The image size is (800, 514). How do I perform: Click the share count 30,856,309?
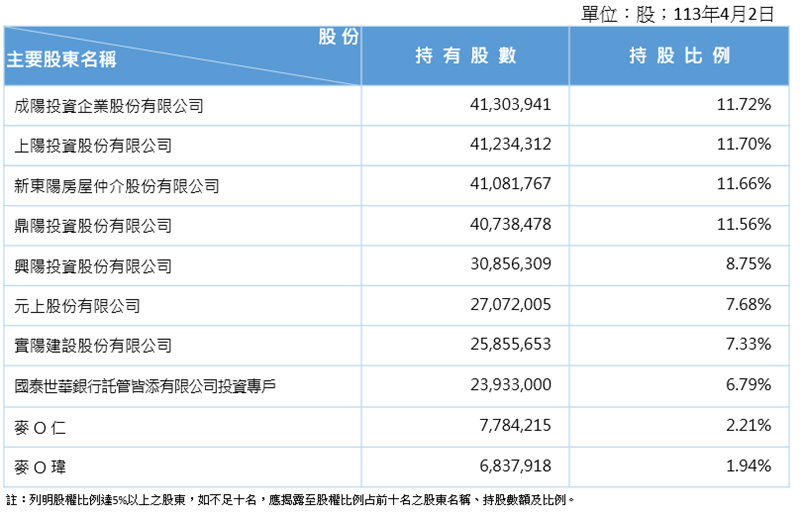coord(510,264)
